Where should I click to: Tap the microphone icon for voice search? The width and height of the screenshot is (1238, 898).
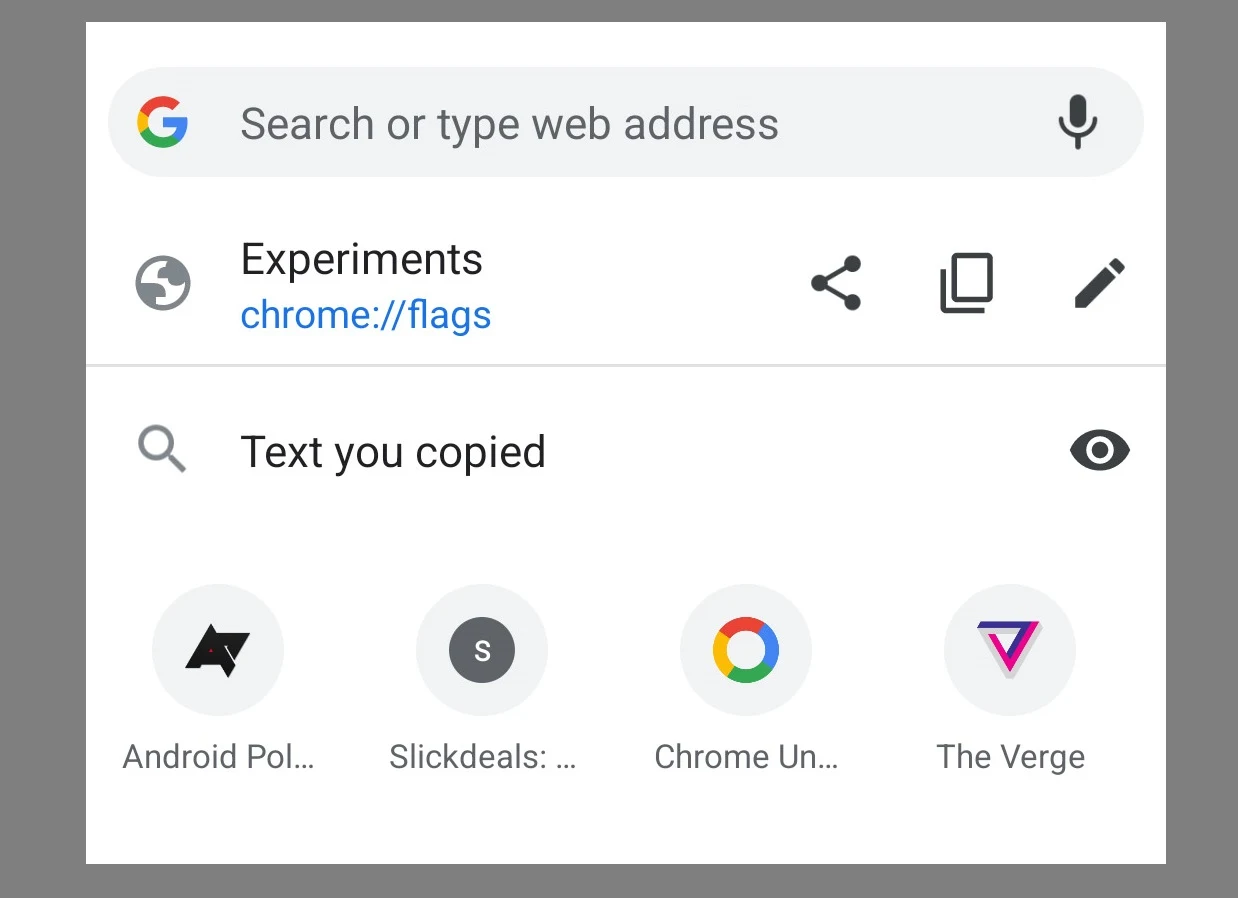point(1078,122)
